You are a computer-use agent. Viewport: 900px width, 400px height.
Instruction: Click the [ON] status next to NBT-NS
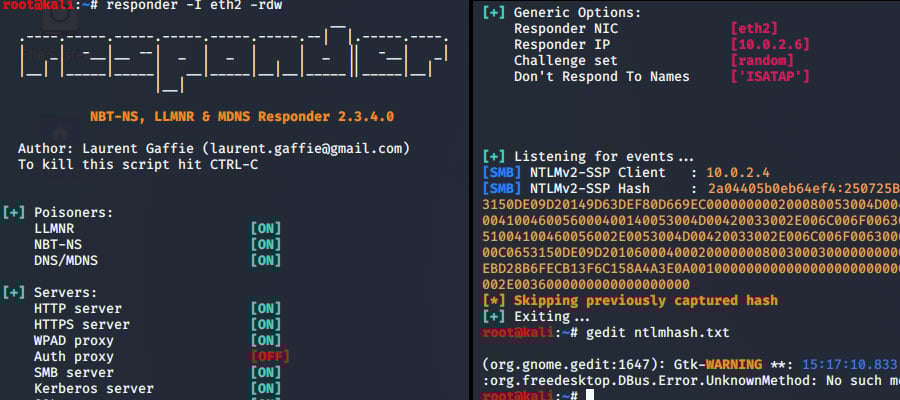[x=266, y=245]
